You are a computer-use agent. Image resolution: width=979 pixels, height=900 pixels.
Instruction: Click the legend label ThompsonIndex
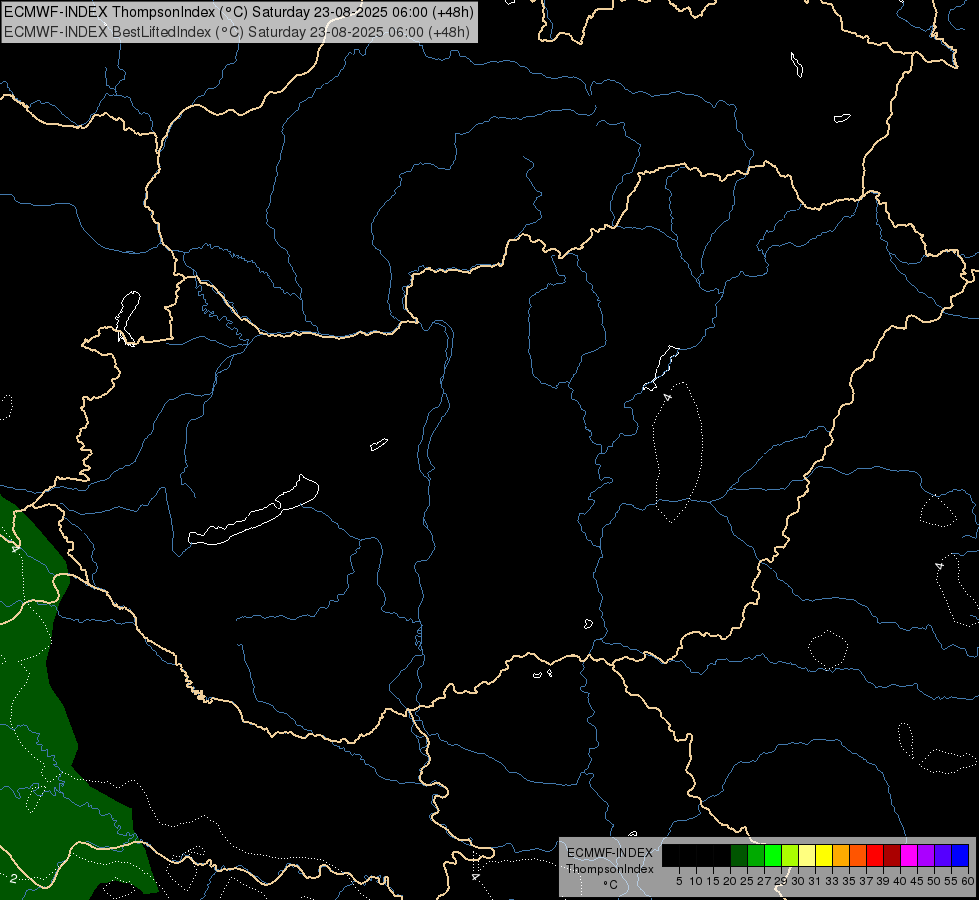[610, 869]
